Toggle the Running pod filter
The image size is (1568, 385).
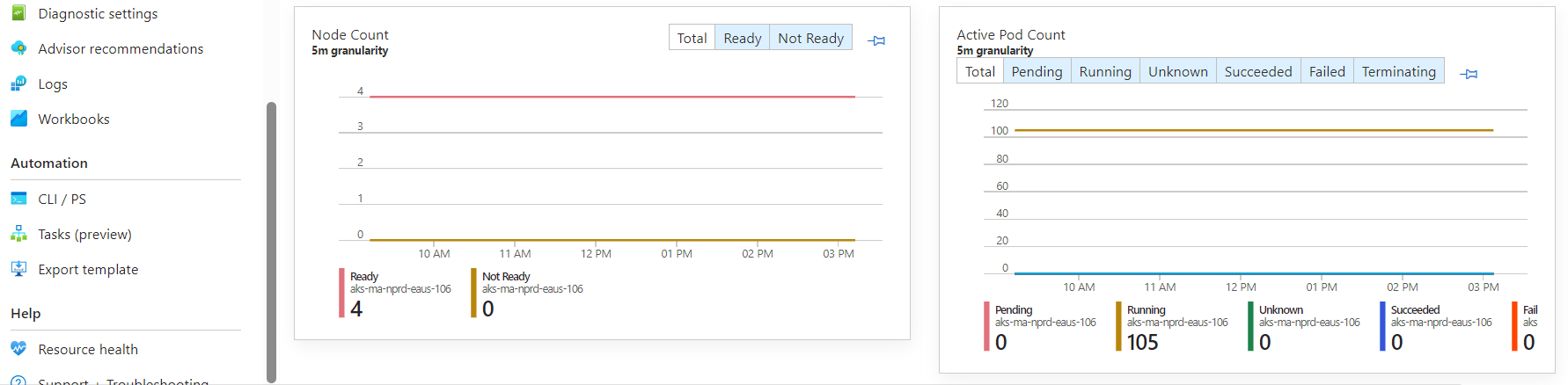pos(1105,71)
